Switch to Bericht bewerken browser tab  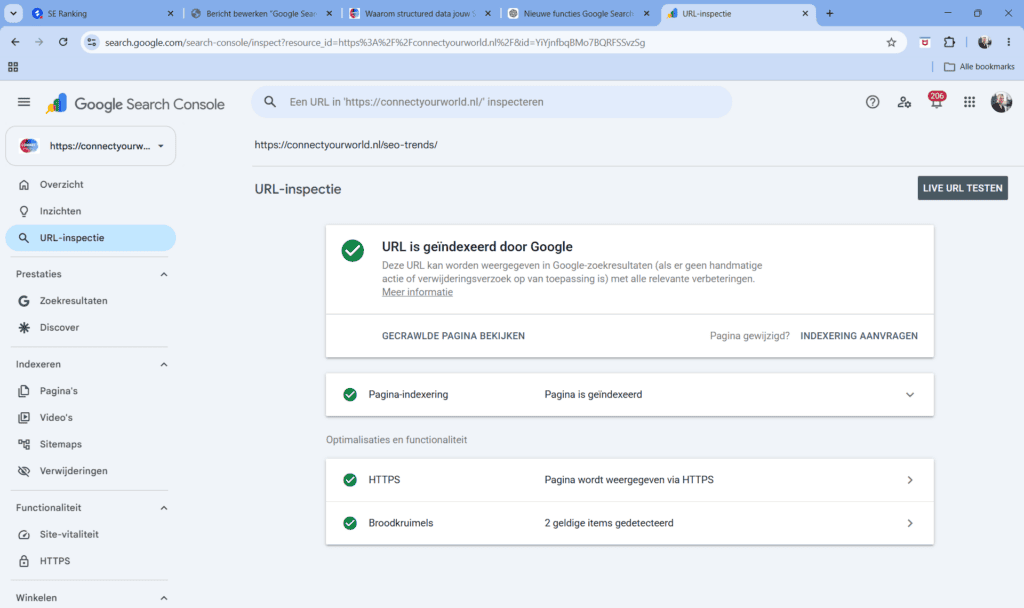[261, 13]
